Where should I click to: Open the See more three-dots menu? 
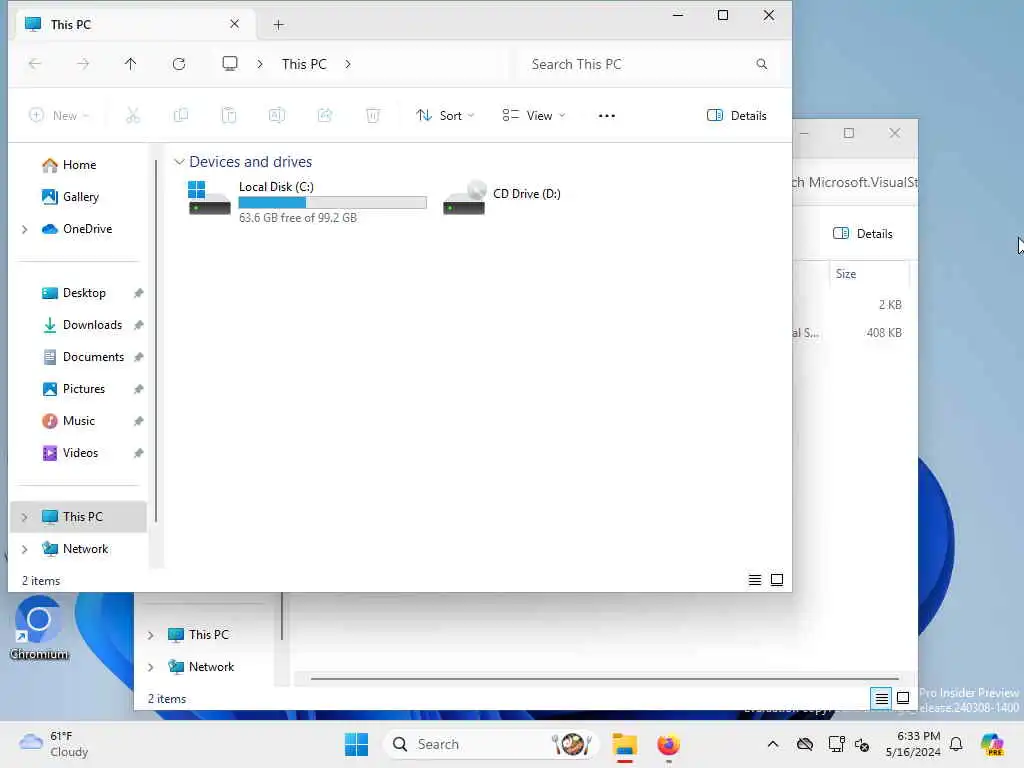click(607, 116)
